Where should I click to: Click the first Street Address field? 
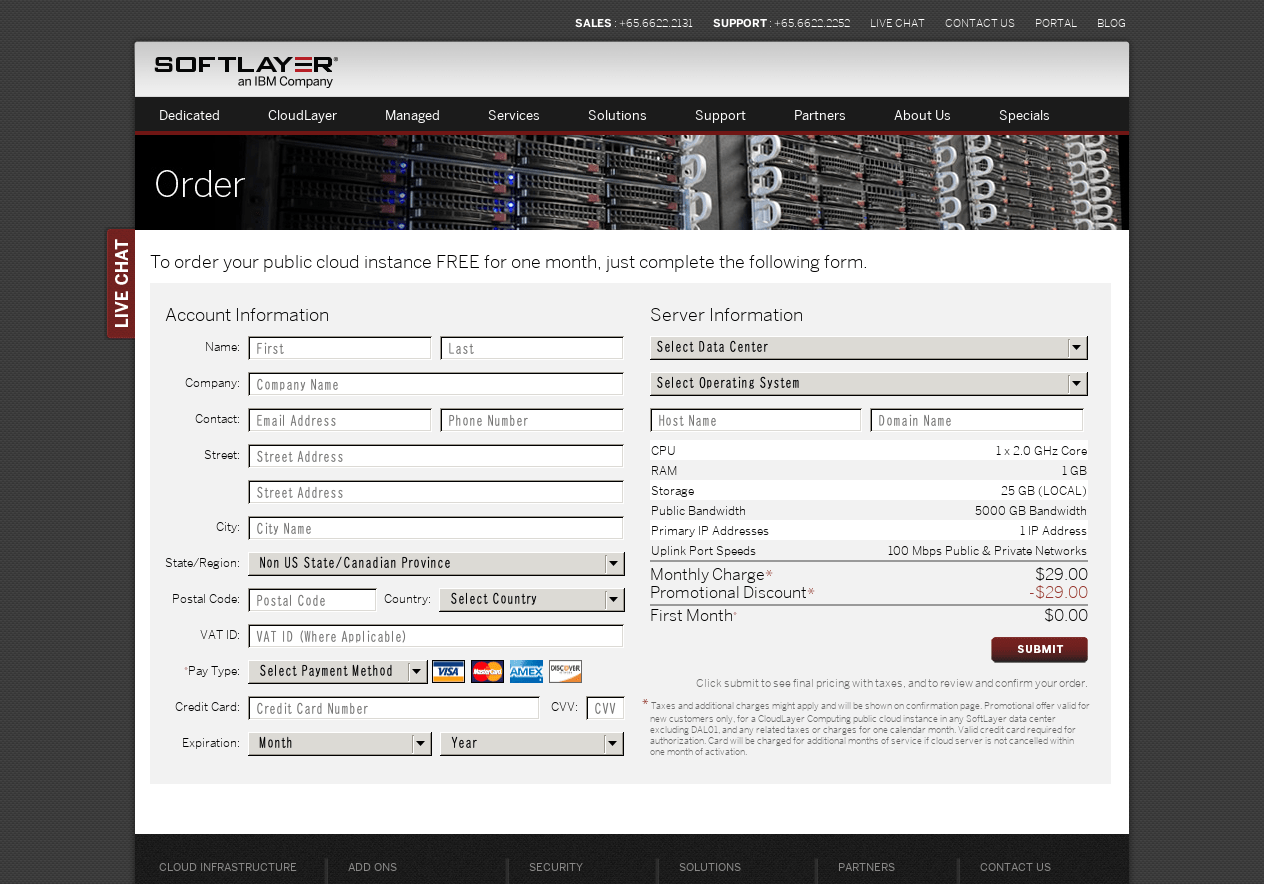point(436,456)
